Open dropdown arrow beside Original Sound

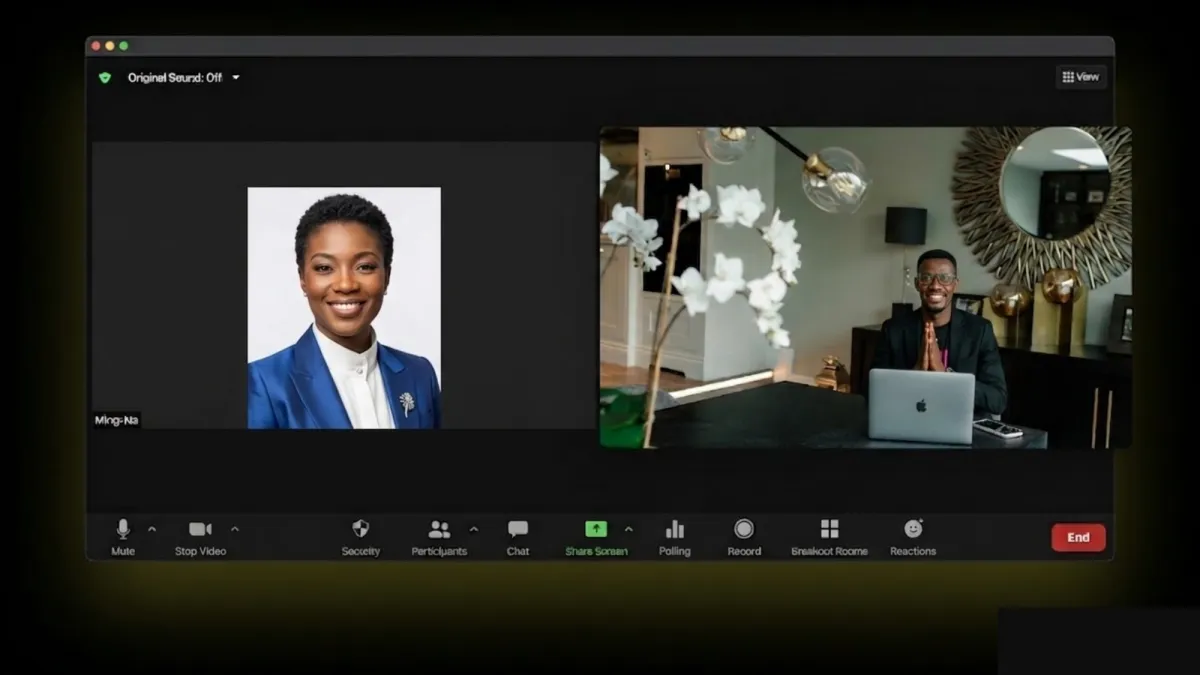[x=236, y=77]
